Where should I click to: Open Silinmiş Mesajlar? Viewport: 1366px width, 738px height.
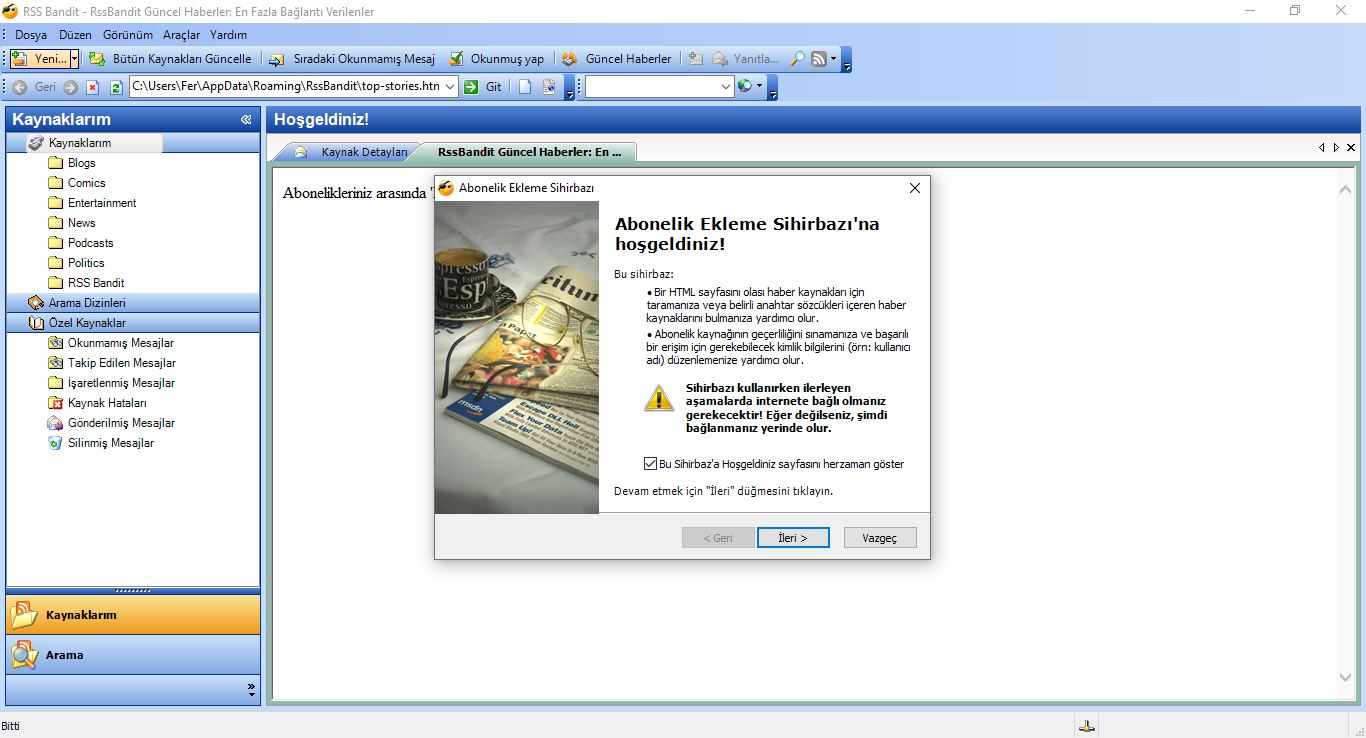110,443
